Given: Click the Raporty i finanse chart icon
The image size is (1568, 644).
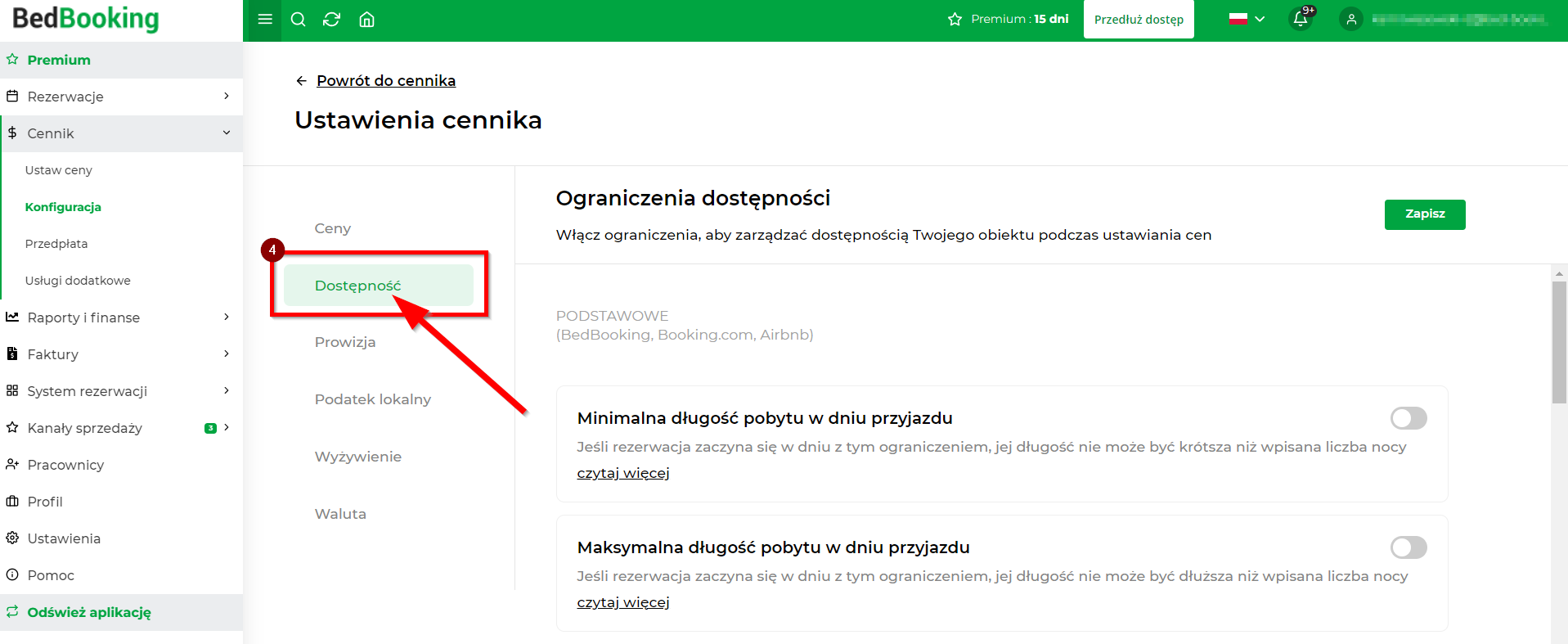Looking at the screenshot, I should 12,317.
